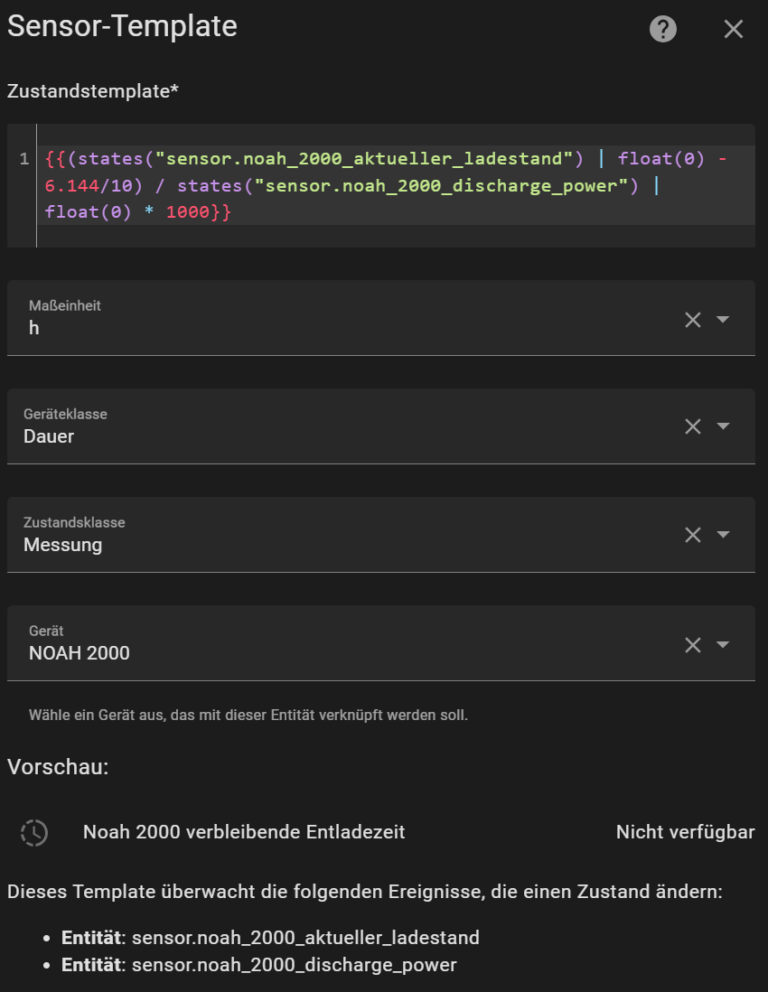Open the Maßeinheit dropdown
Image resolution: width=768 pixels, height=992 pixels.
722,318
